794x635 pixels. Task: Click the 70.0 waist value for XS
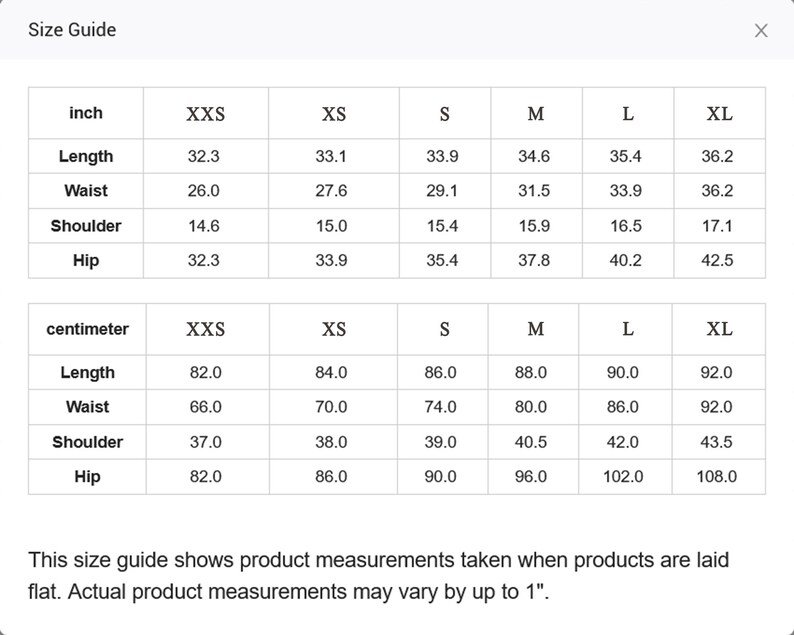click(x=331, y=407)
